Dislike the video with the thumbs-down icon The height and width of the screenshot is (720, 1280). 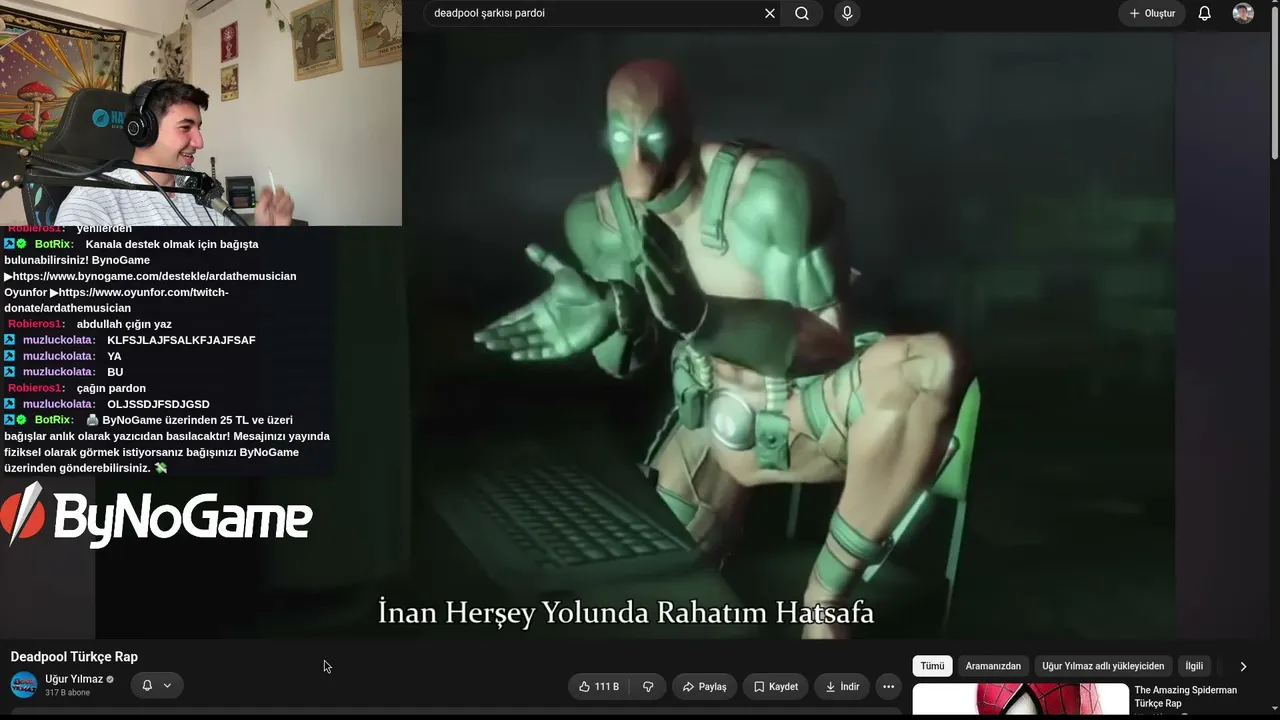[648, 687]
